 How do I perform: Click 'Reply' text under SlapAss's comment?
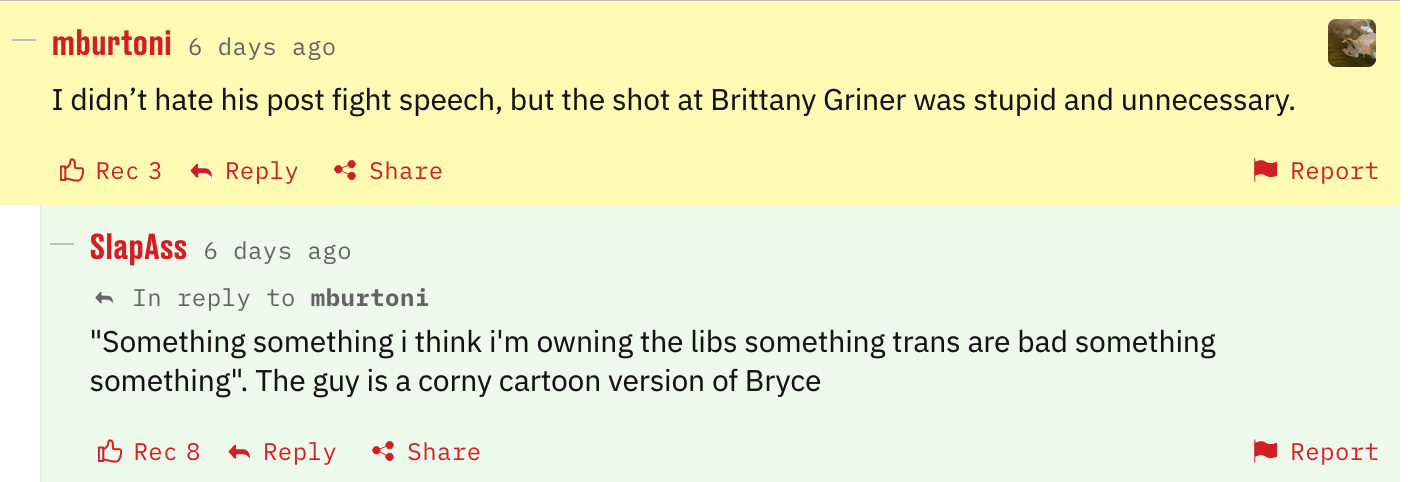click(299, 452)
